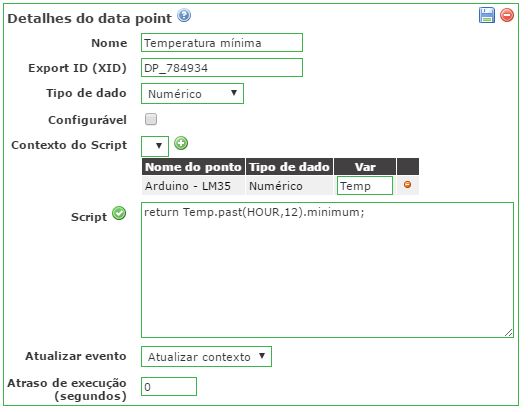Select the Nome do ponto column header
Viewport: 528px width, 412px height.
tap(193, 167)
